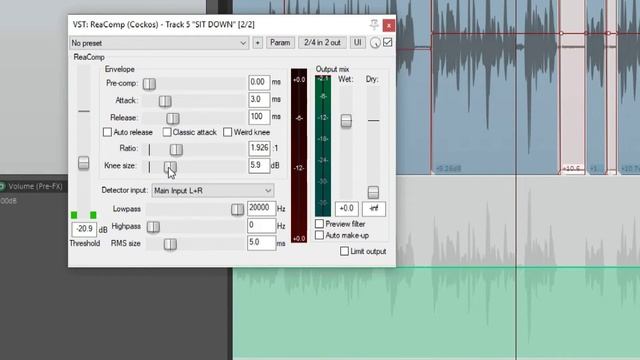The width and height of the screenshot is (640, 360).
Task: Click the gain reduction meter
Action: pyautogui.click(x=299, y=156)
